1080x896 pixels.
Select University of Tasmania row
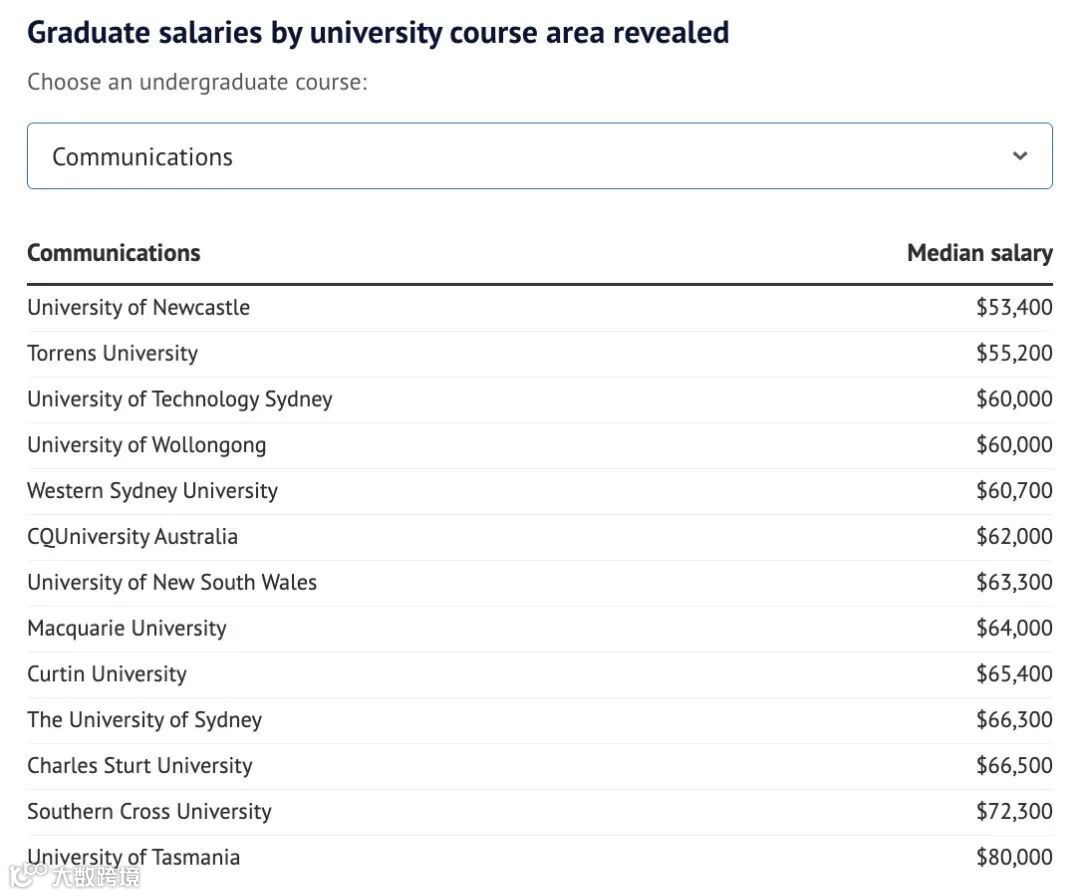pos(133,857)
